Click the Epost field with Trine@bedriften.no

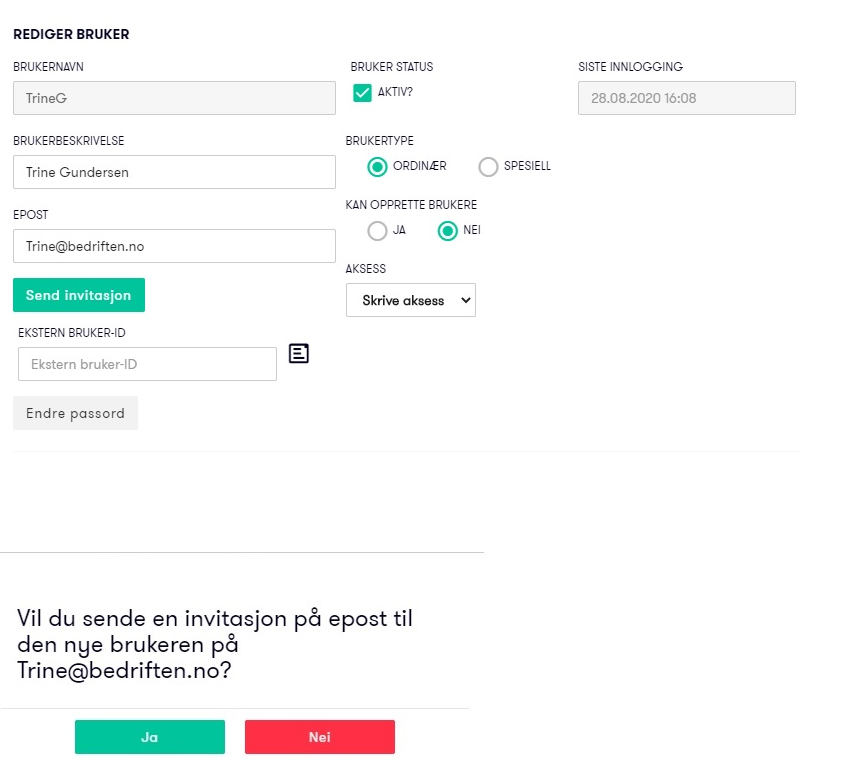point(174,246)
